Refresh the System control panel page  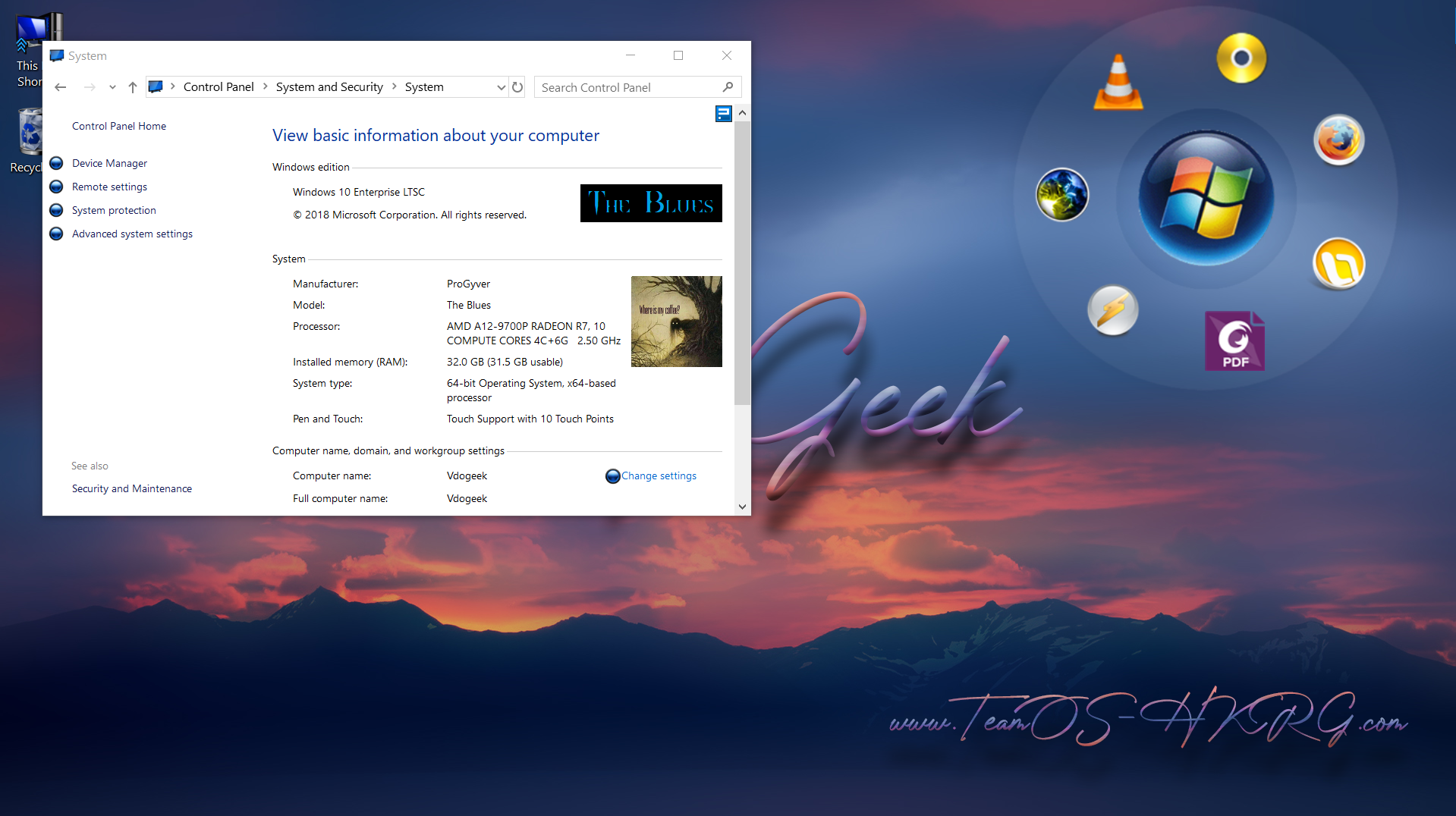coord(517,87)
